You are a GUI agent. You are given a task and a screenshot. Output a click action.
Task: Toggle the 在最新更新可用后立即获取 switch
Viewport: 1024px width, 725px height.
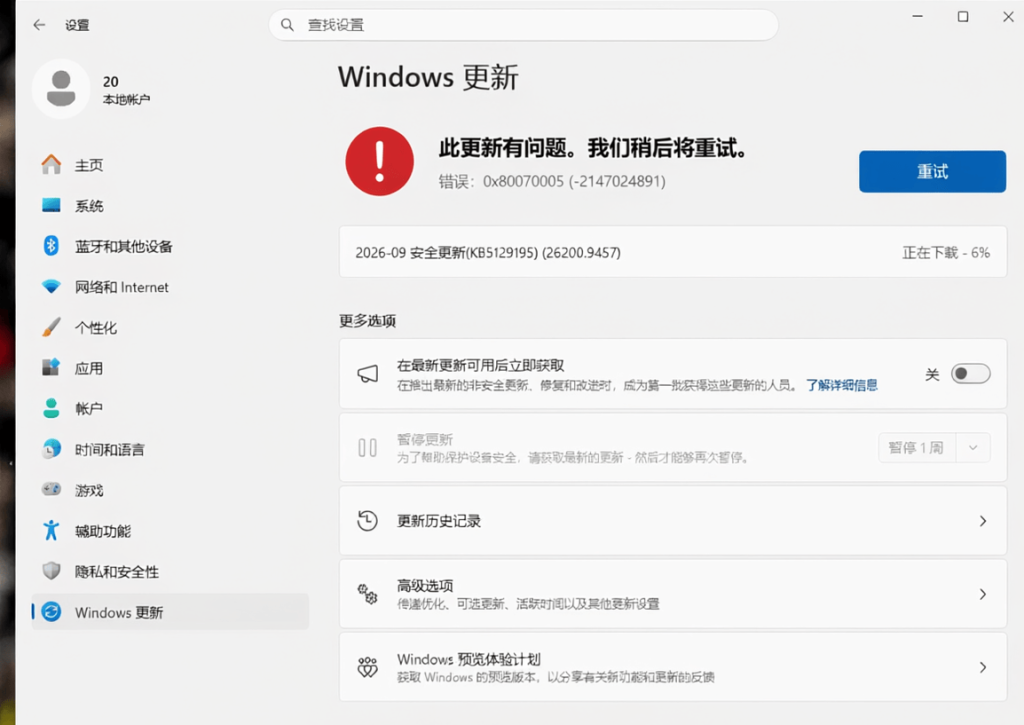coord(970,374)
